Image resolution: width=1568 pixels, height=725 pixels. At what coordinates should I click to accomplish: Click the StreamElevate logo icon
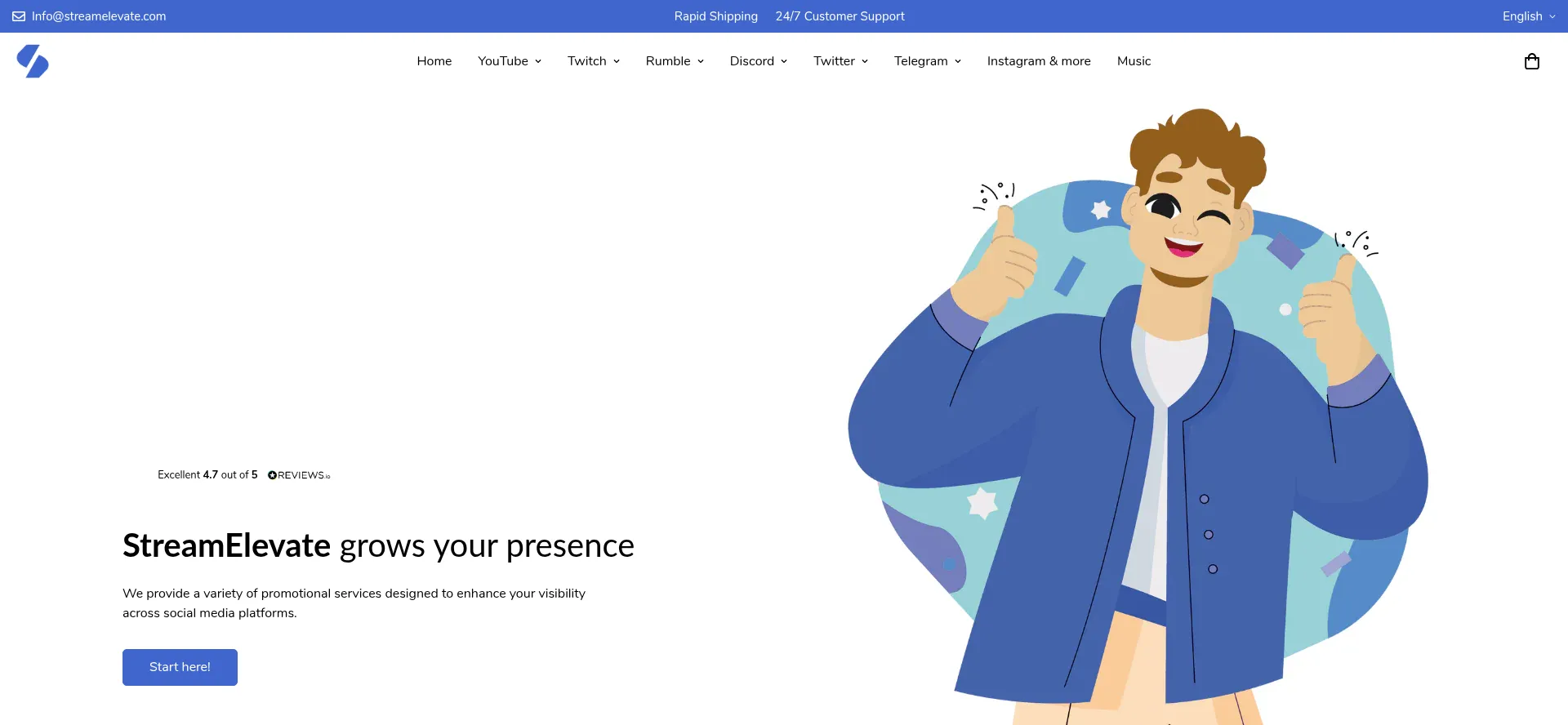pyautogui.click(x=33, y=61)
